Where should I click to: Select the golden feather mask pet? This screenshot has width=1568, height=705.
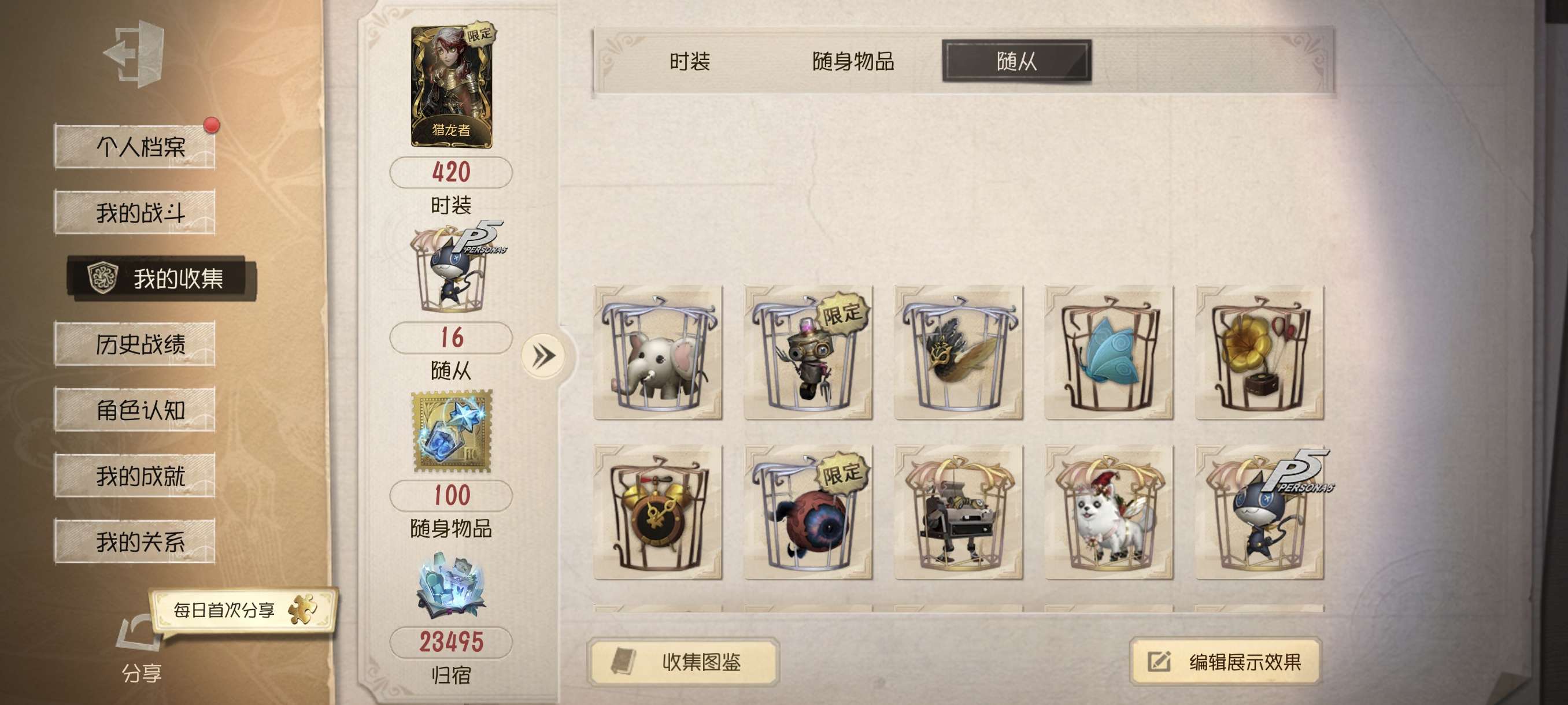959,353
